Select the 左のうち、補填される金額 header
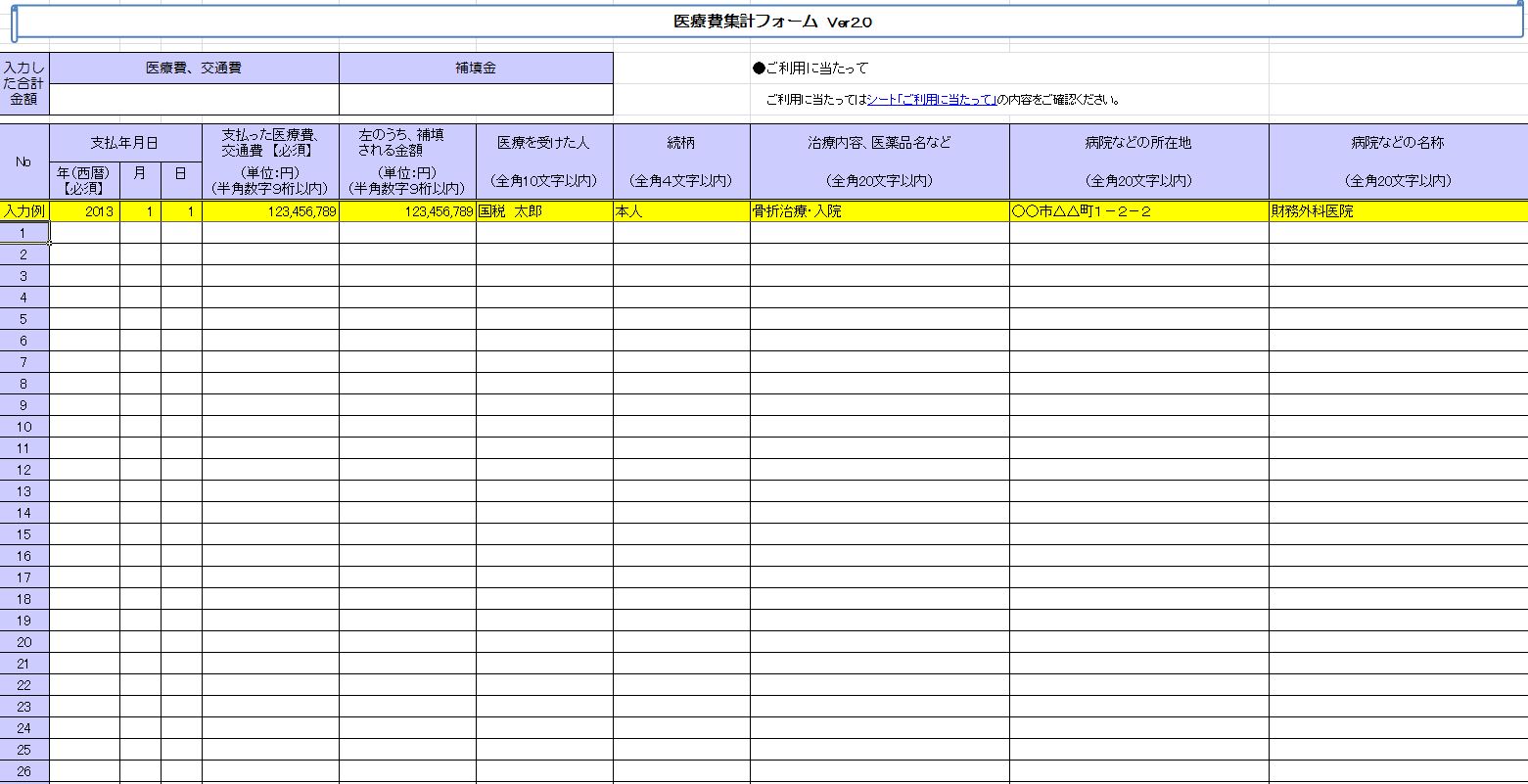Screen dimensions: 1528x784 click(x=407, y=161)
